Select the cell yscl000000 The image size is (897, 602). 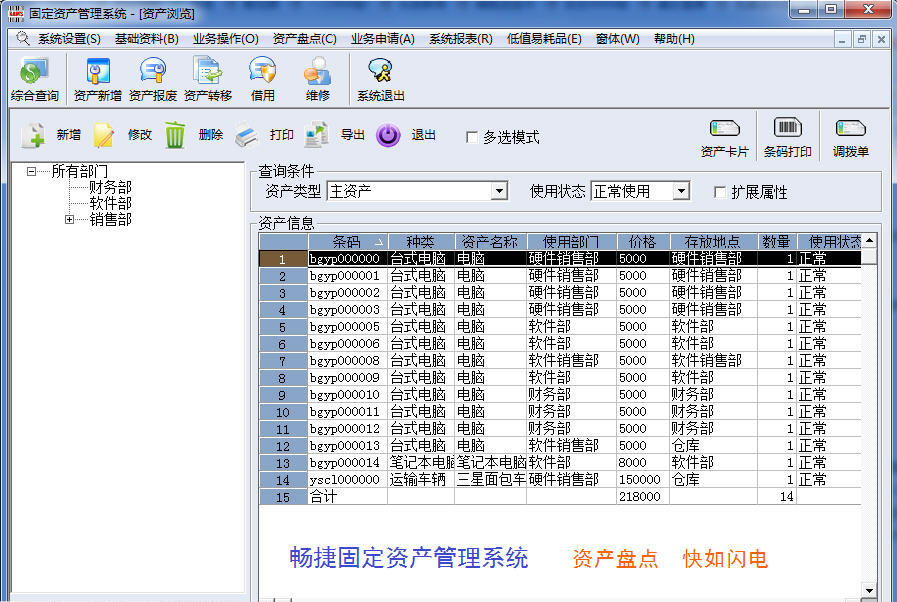[x=348, y=480]
